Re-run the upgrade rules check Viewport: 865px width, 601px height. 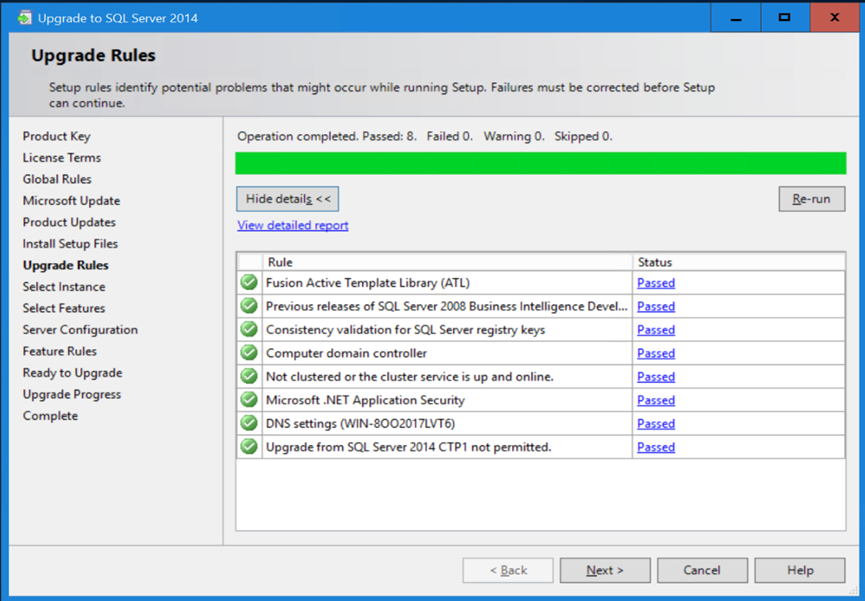click(x=811, y=199)
